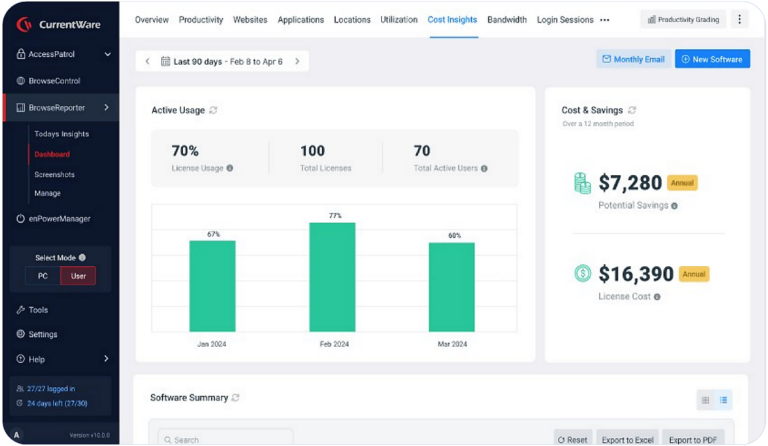Focus the Software Summary search field

coord(226,439)
